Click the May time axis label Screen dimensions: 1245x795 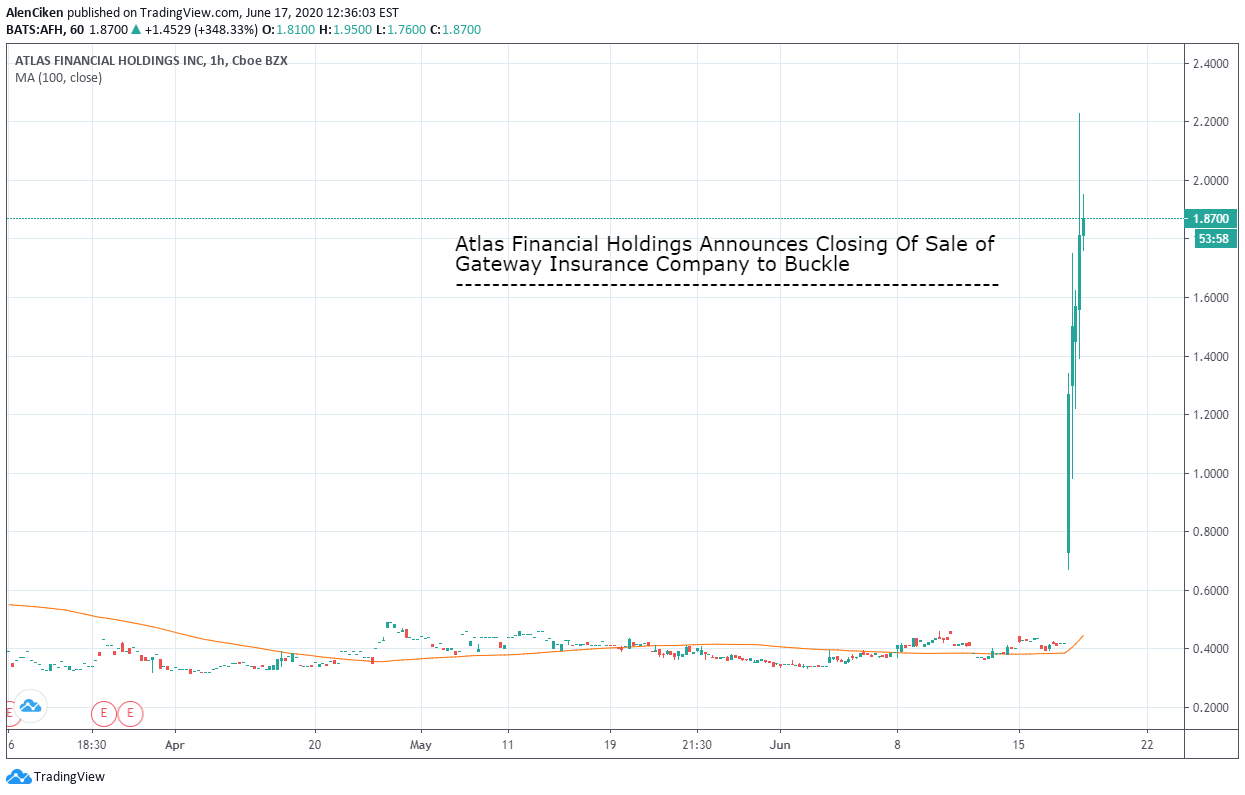[x=421, y=745]
